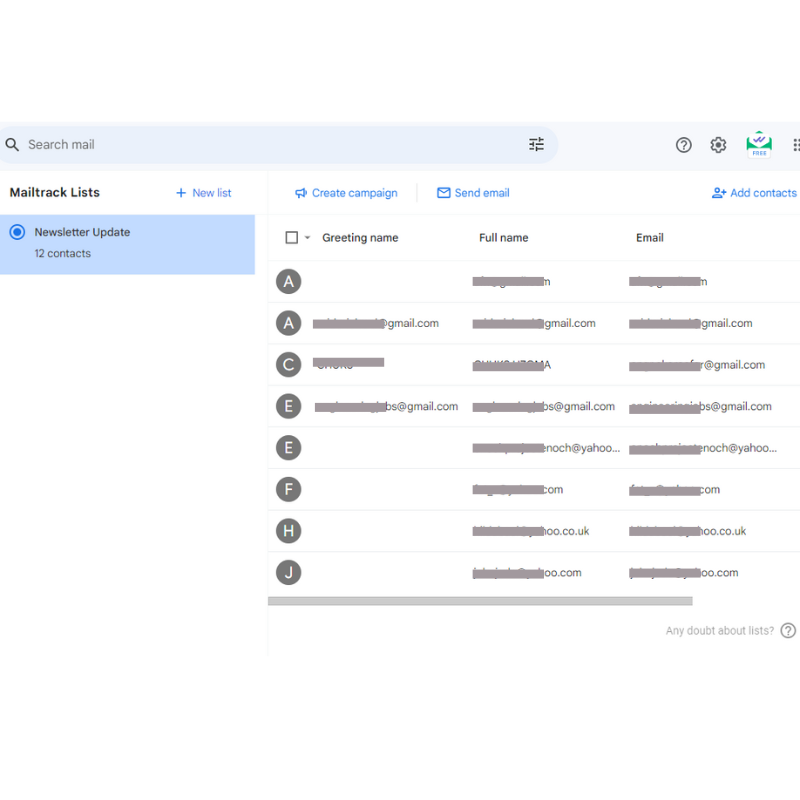The width and height of the screenshot is (800, 800).
Task: Click the Mailtrack Lists heading
Action: pyautogui.click(x=55, y=192)
